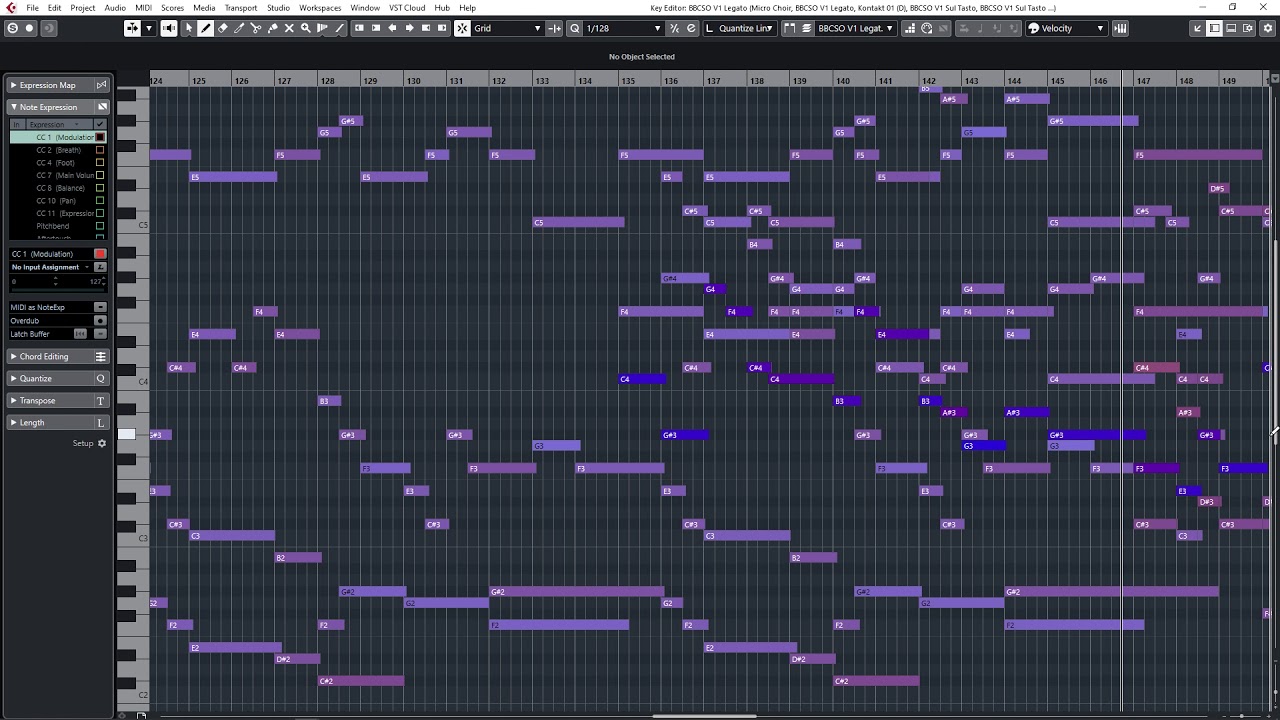Toggle the CC 7 Main Volume checkbox
Screen dimensions: 1280x720
(100, 175)
